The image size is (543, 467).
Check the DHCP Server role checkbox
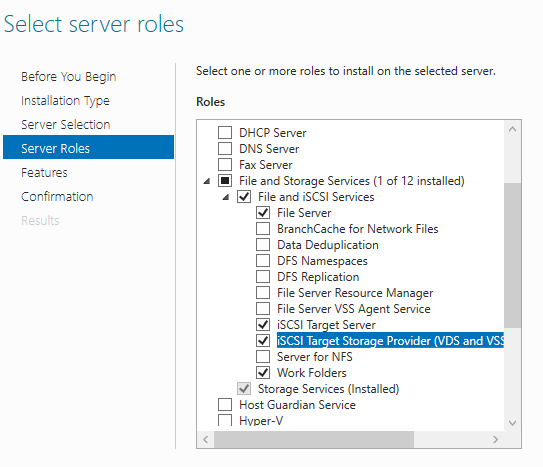point(225,133)
